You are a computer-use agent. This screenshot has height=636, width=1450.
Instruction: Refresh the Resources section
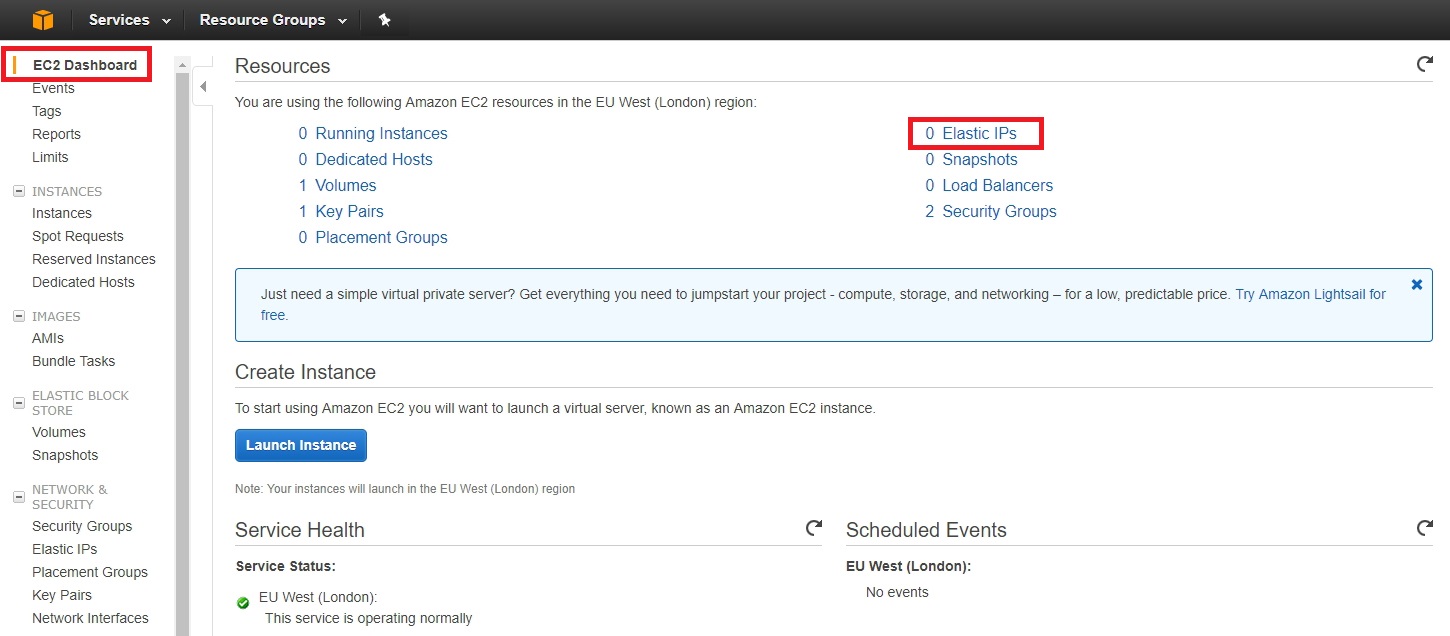coord(1425,64)
